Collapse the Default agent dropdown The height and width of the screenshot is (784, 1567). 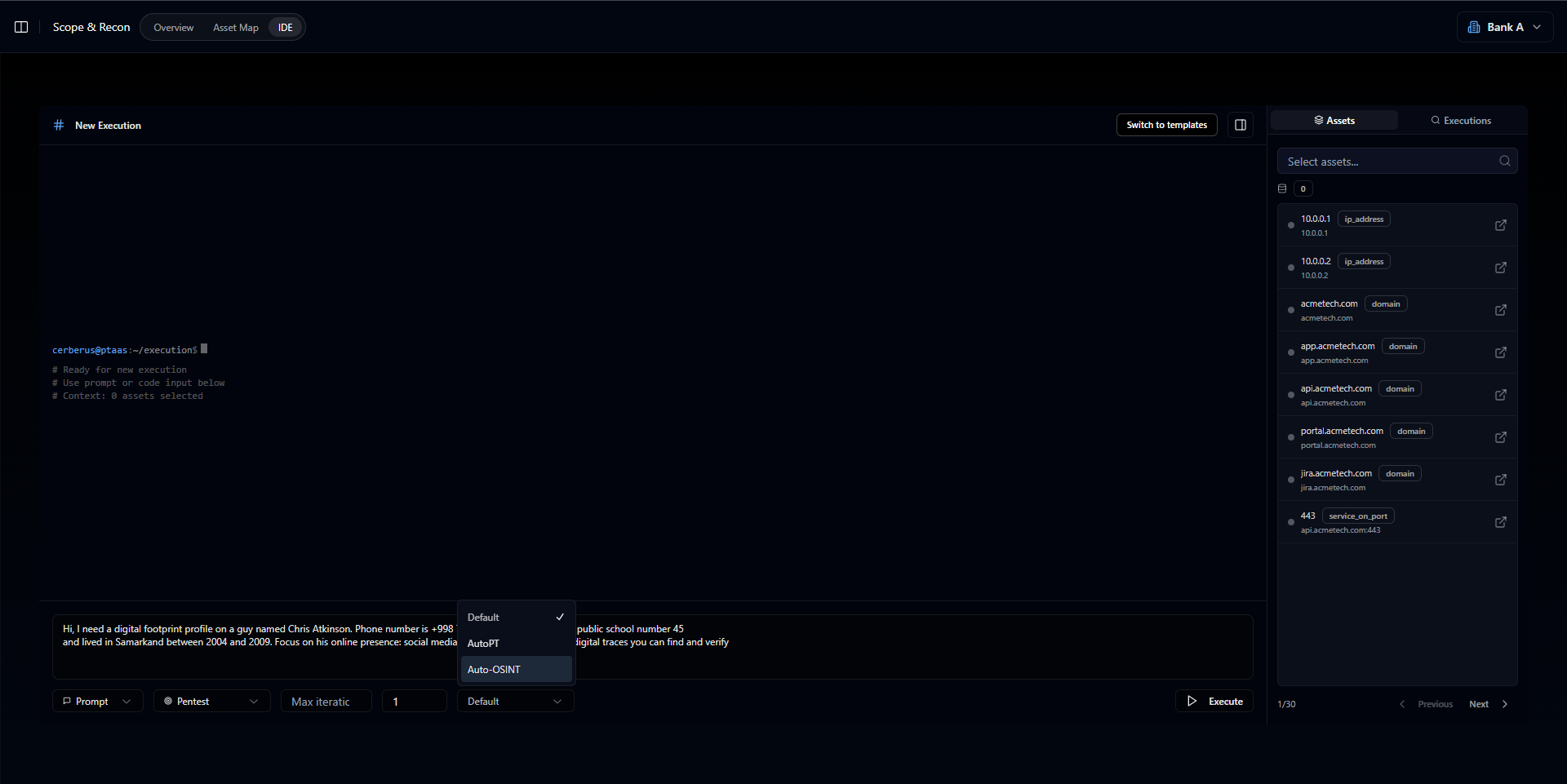click(x=516, y=701)
